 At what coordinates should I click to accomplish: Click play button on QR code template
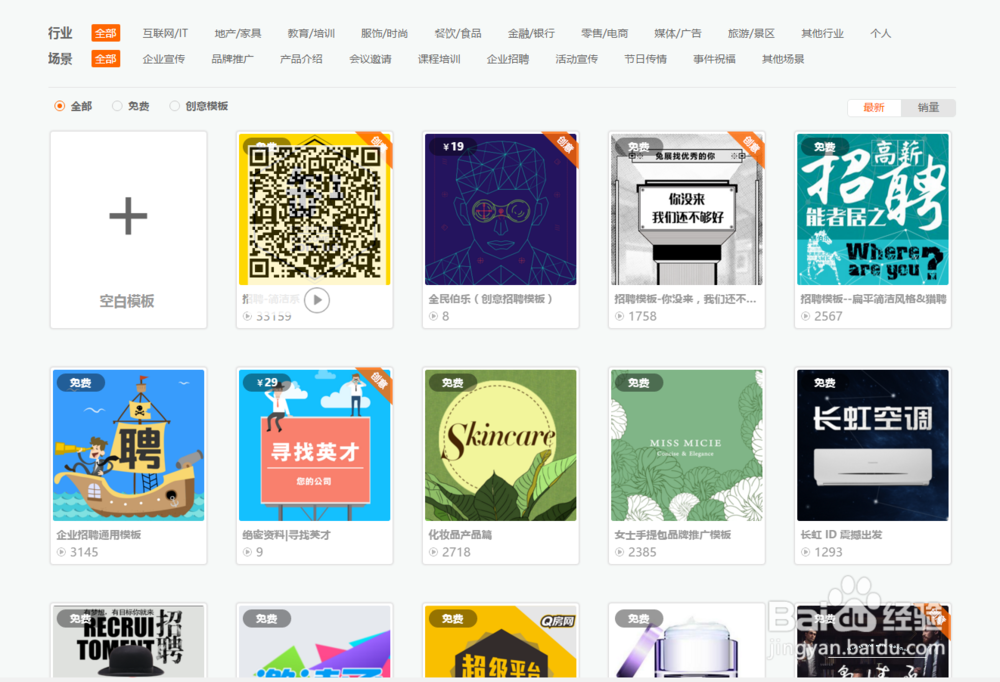317,300
